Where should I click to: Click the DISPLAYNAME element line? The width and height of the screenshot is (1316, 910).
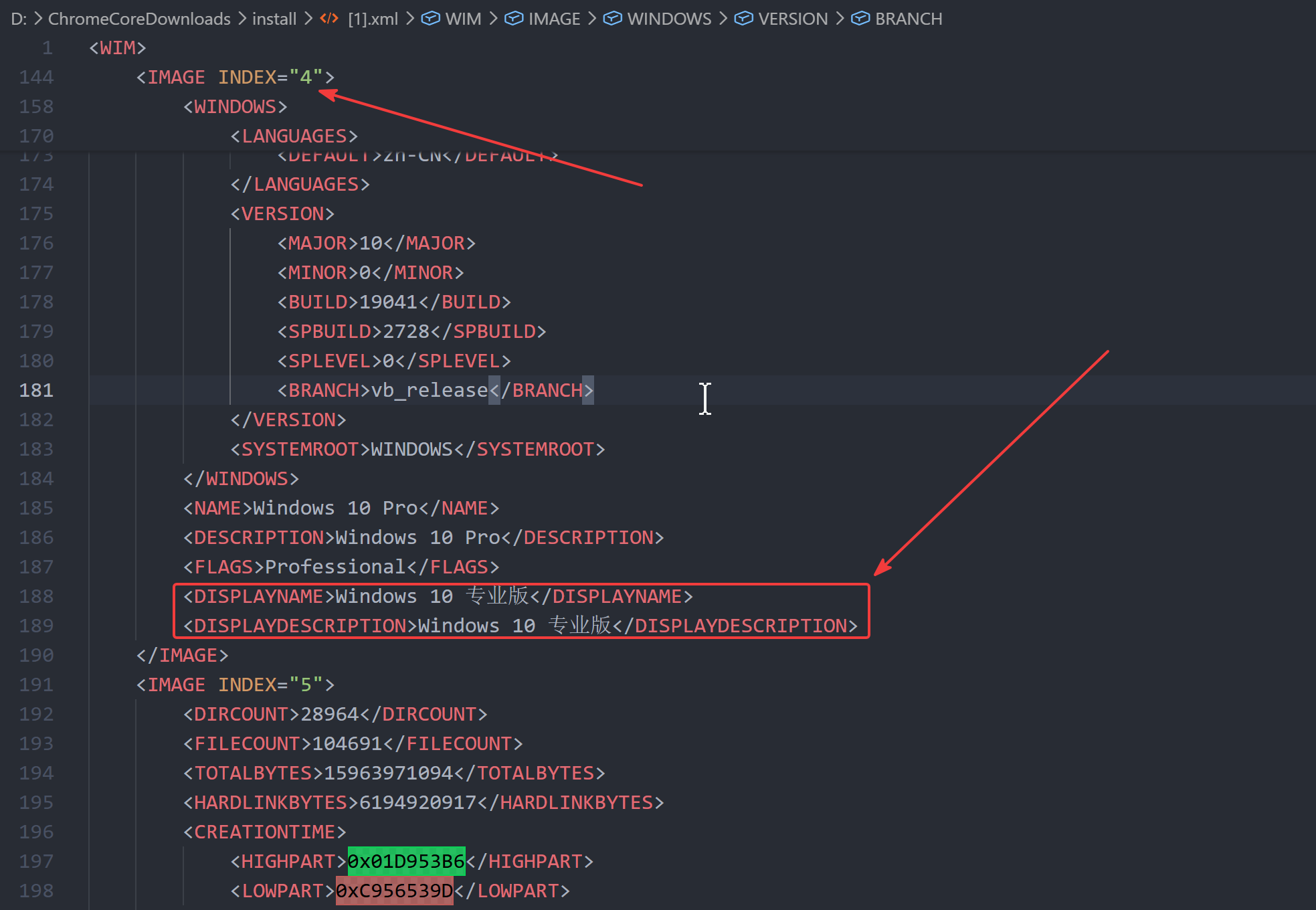click(438, 597)
